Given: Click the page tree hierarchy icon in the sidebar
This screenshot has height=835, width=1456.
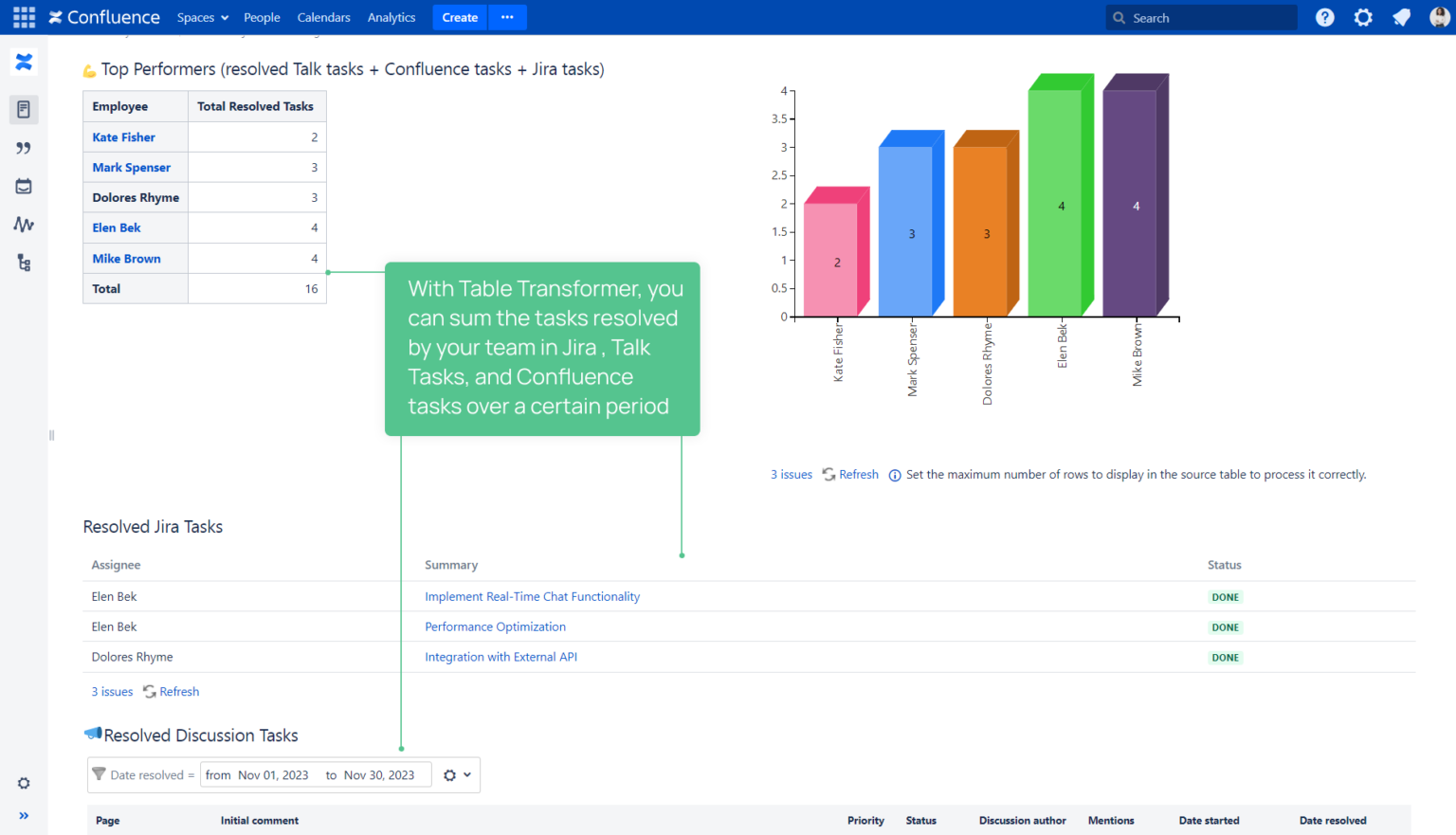Looking at the screenshot, I should 24,263.
